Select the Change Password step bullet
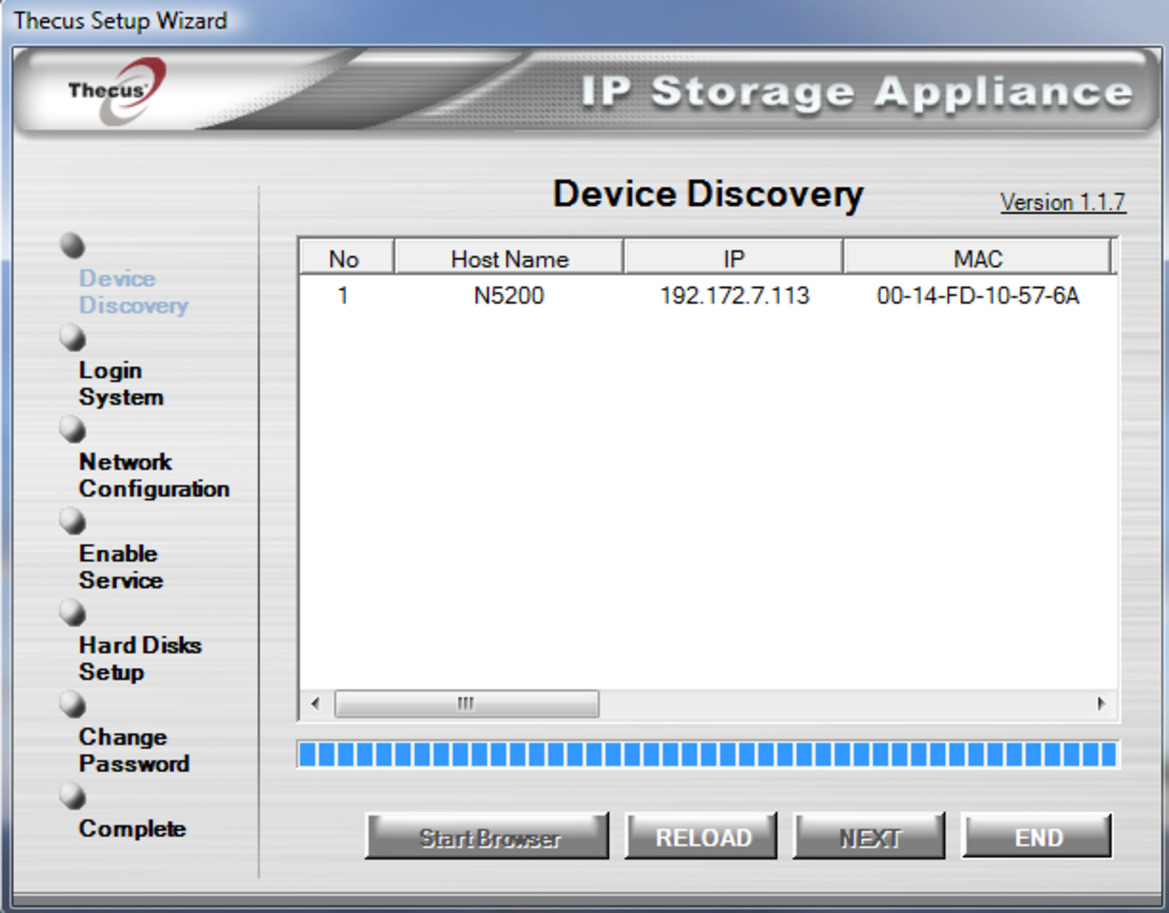Screen dimensions: 1169x913 (71, 705)
